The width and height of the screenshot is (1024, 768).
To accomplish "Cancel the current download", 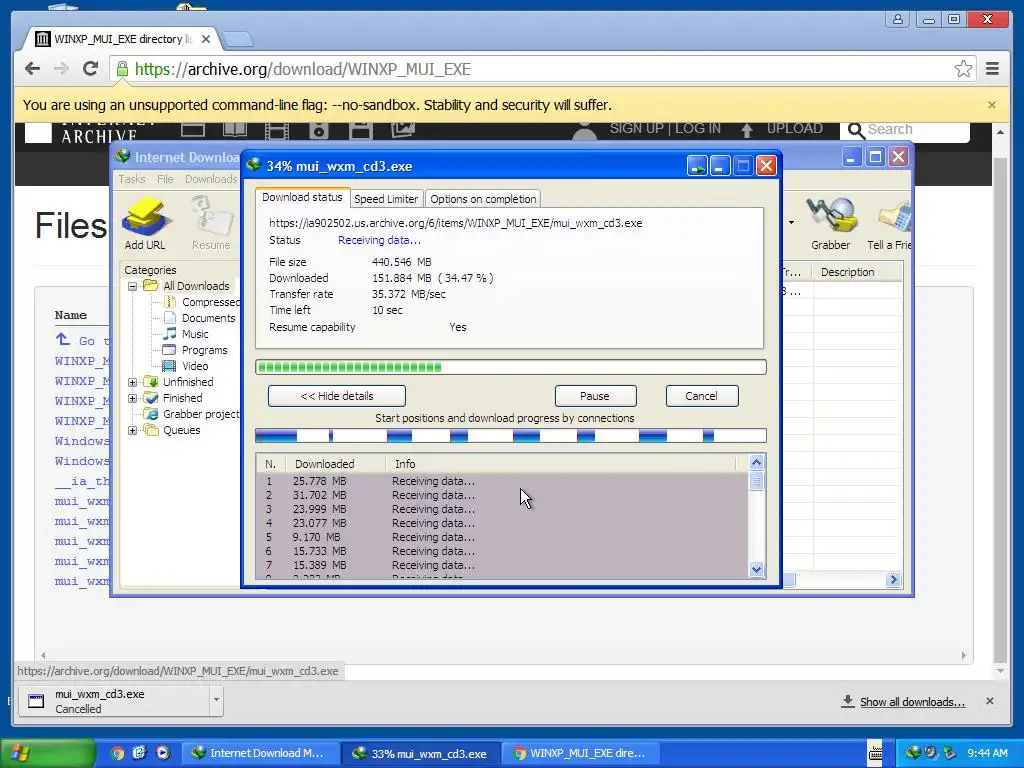I will pos(701,396).
